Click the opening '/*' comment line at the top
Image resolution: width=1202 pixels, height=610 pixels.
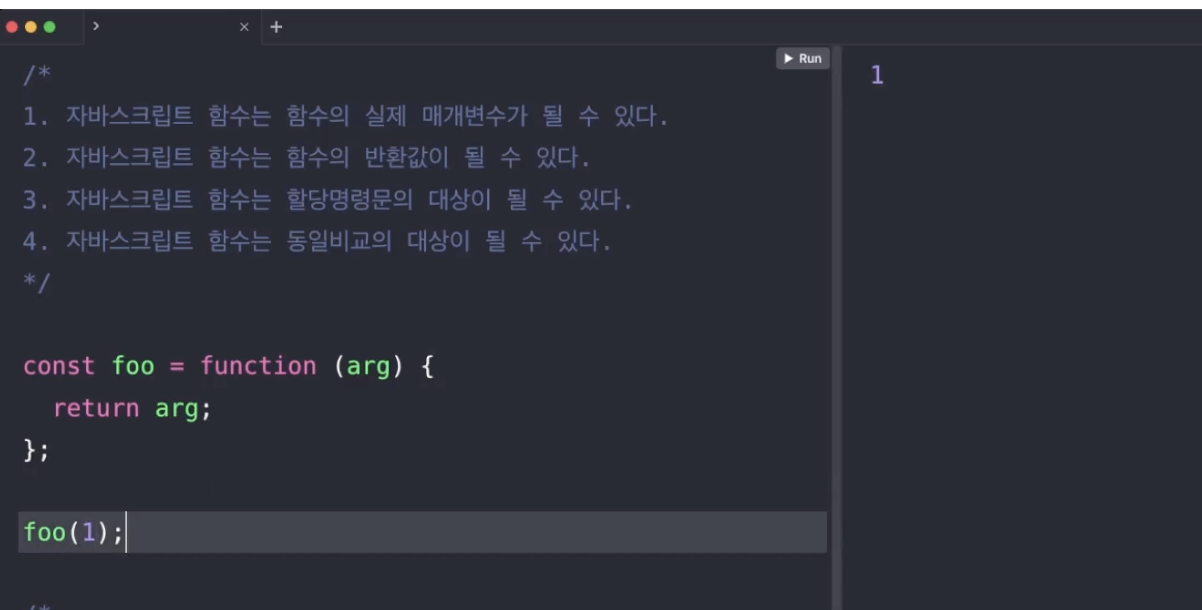36,76
